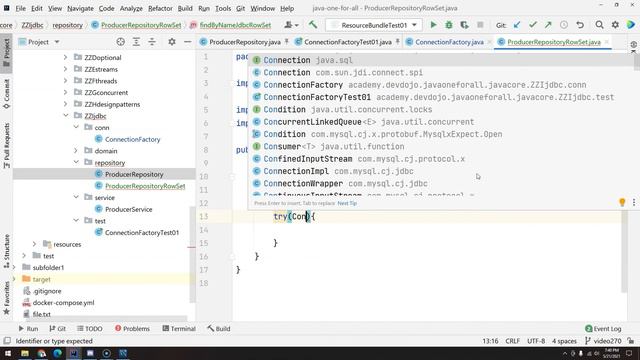Select the target folder
640x360 pixels.
pyautogui.click(x=41, y=280)
